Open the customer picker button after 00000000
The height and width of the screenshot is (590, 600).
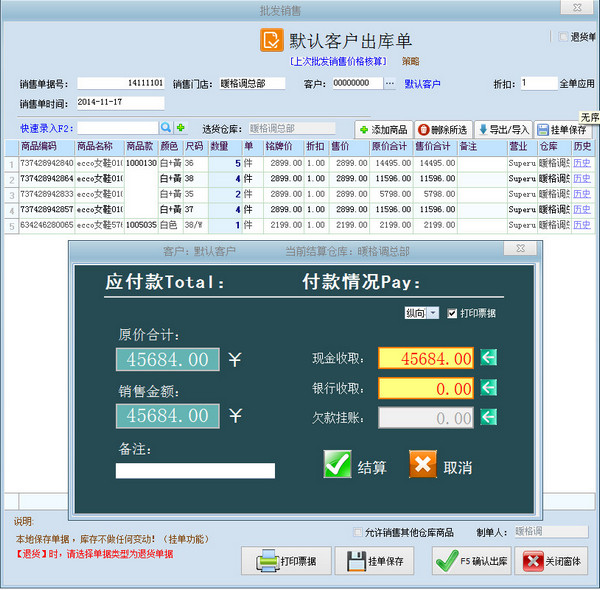pyautogui.click(x=389, y=84)
